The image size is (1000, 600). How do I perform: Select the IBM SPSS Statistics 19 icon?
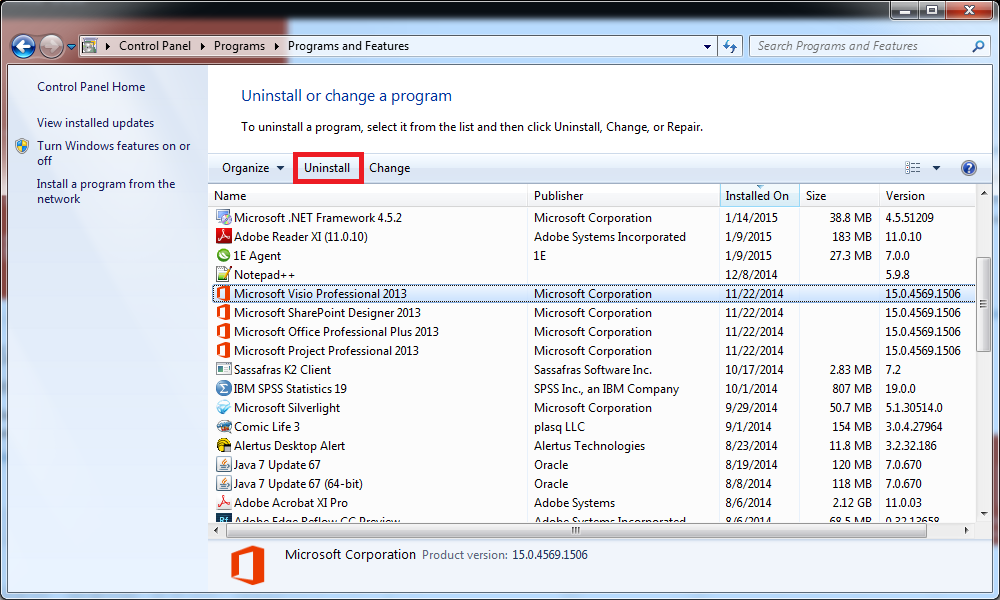pos(224,389)
